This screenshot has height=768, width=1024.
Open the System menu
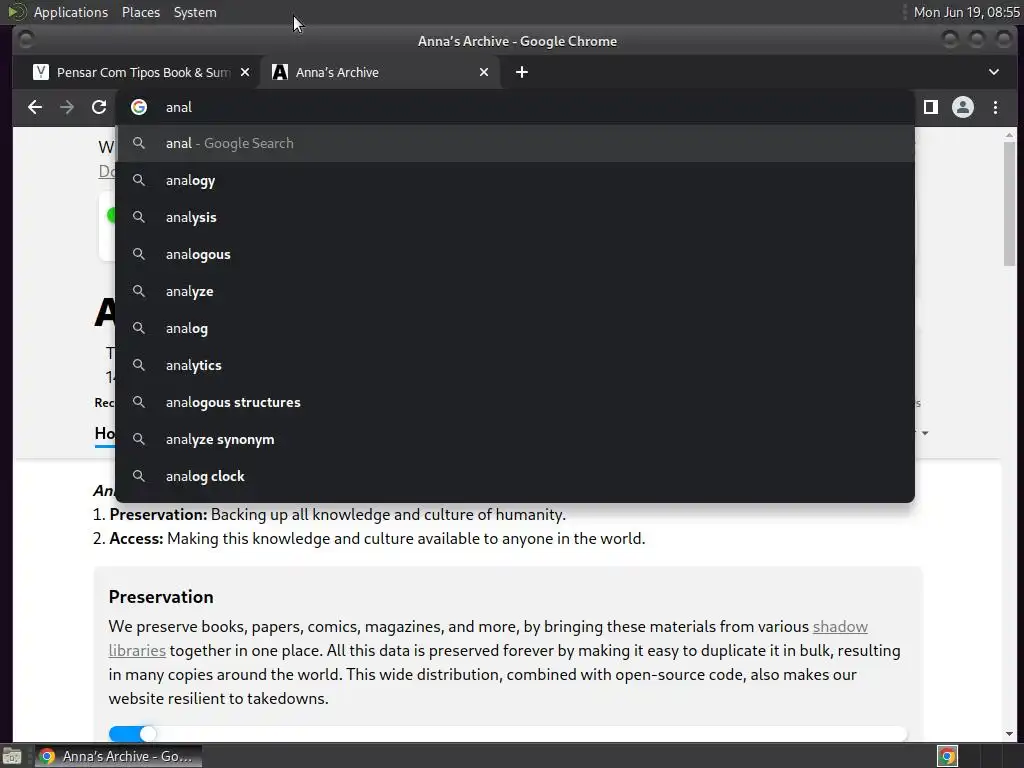point(195,12)
